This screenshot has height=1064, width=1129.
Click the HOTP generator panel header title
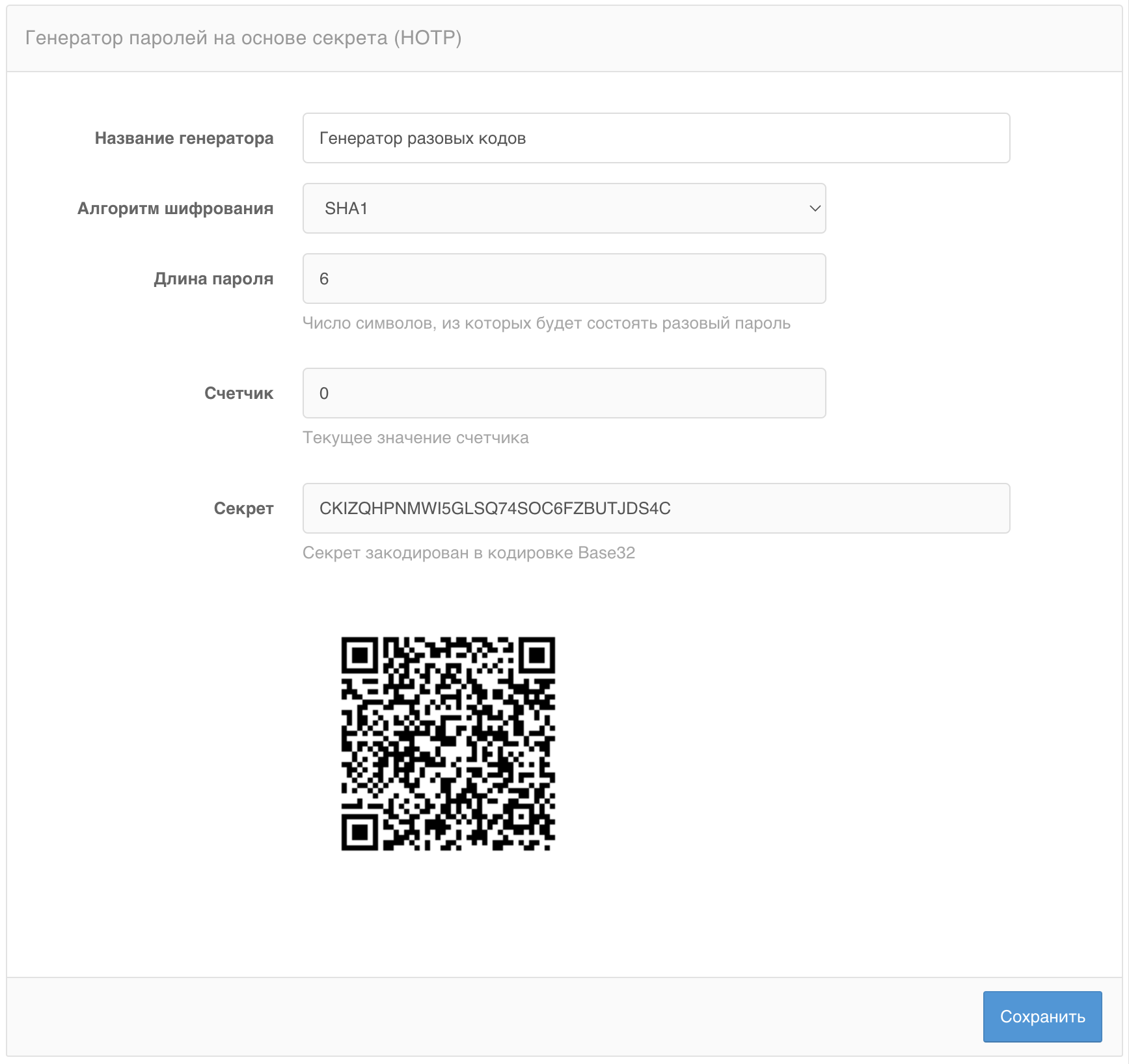pos(243,38)
